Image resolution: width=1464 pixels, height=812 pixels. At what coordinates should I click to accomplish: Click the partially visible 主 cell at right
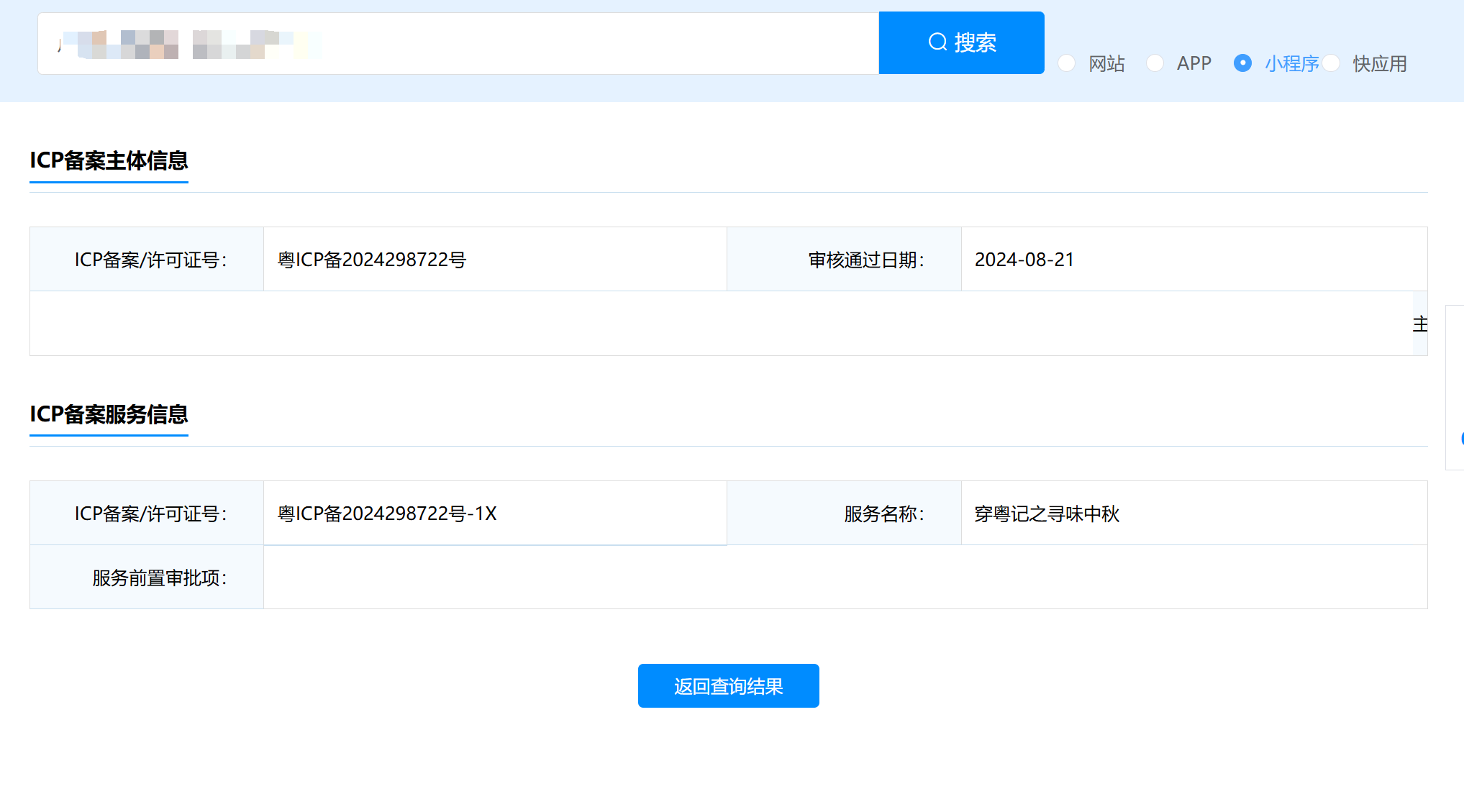(1419, 324)
